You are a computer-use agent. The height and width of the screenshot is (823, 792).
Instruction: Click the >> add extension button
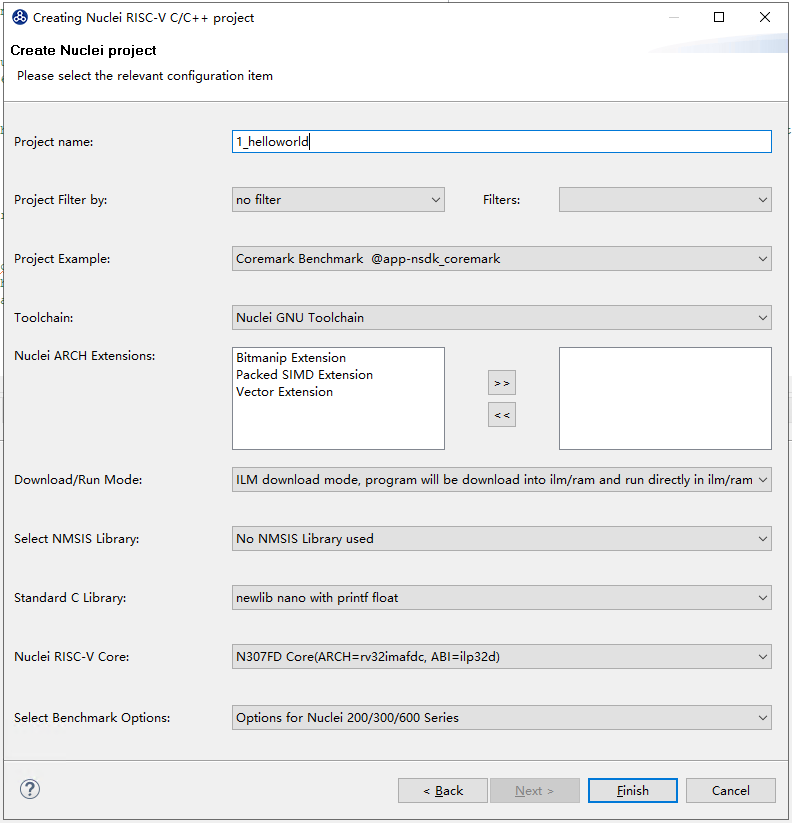pos(501,383)
